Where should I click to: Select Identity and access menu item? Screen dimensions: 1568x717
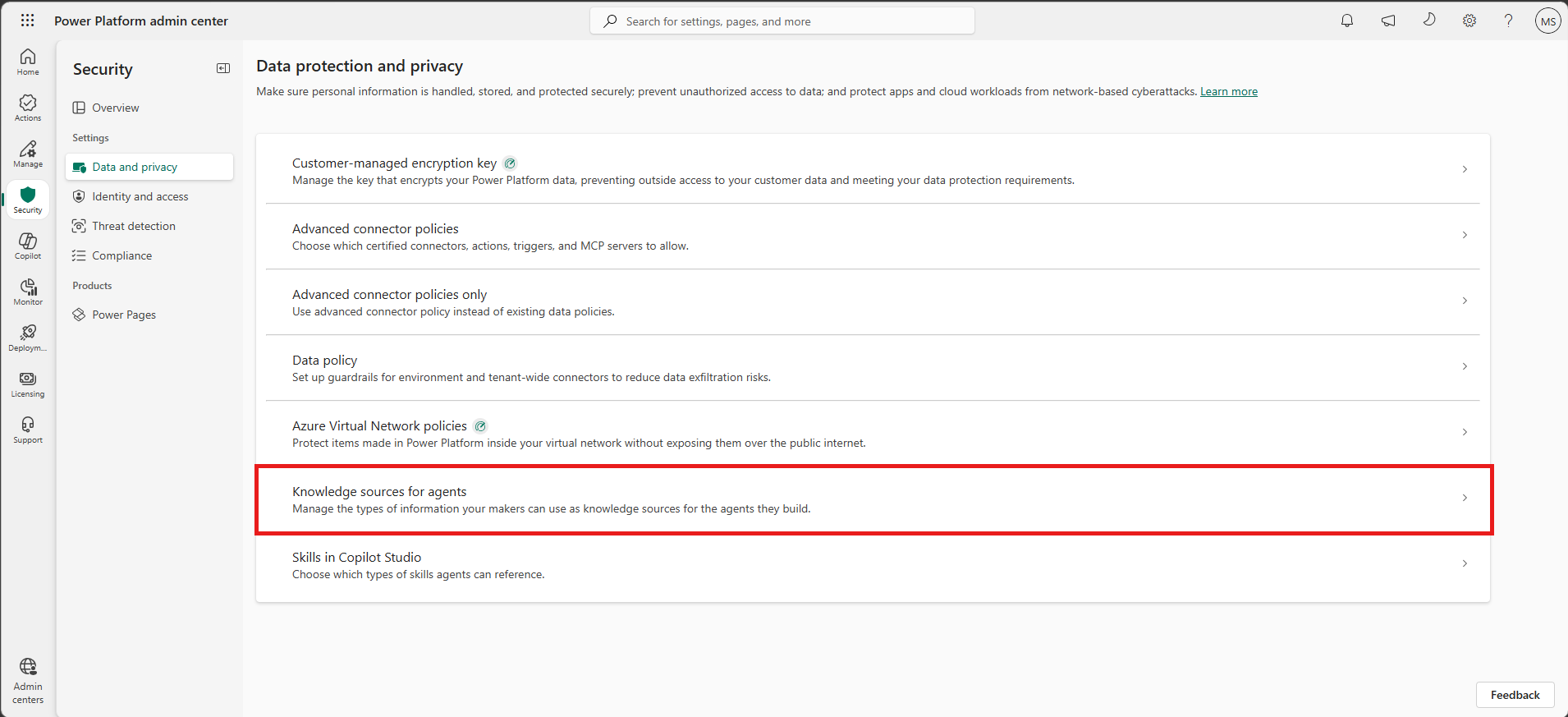click(x=149, y=196)
